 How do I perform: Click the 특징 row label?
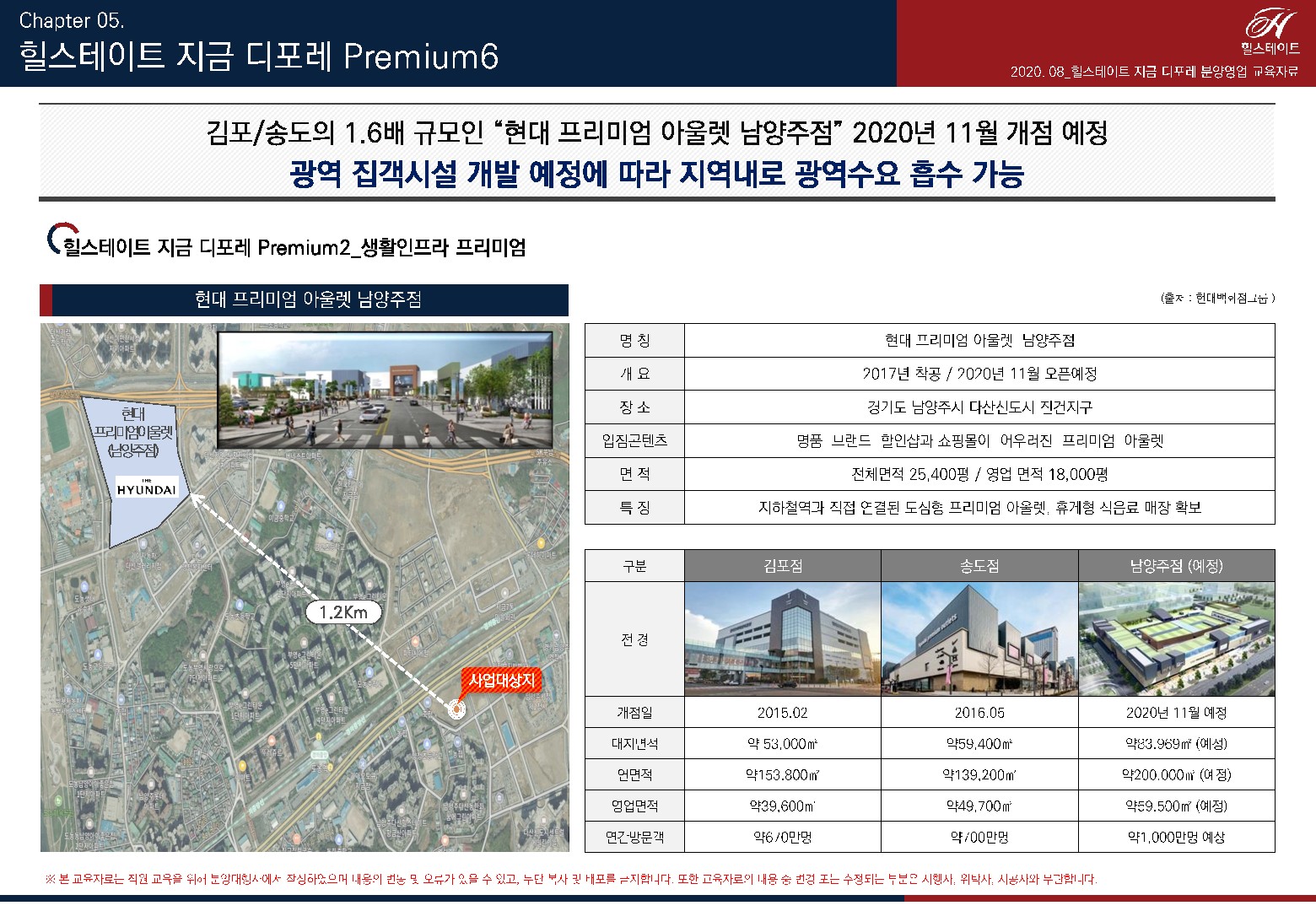click(634, 508)
